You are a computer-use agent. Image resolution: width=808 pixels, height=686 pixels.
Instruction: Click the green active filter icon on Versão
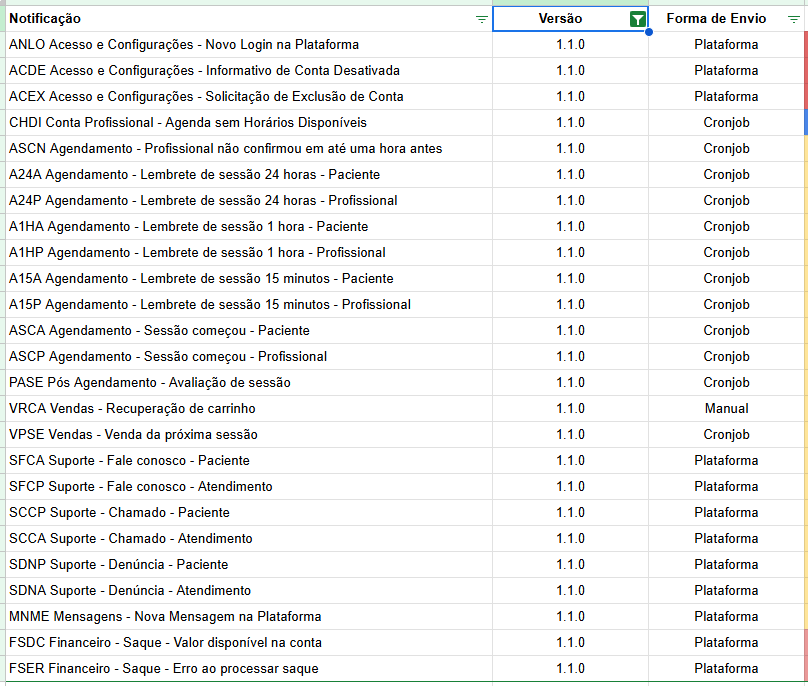[637, 19]
